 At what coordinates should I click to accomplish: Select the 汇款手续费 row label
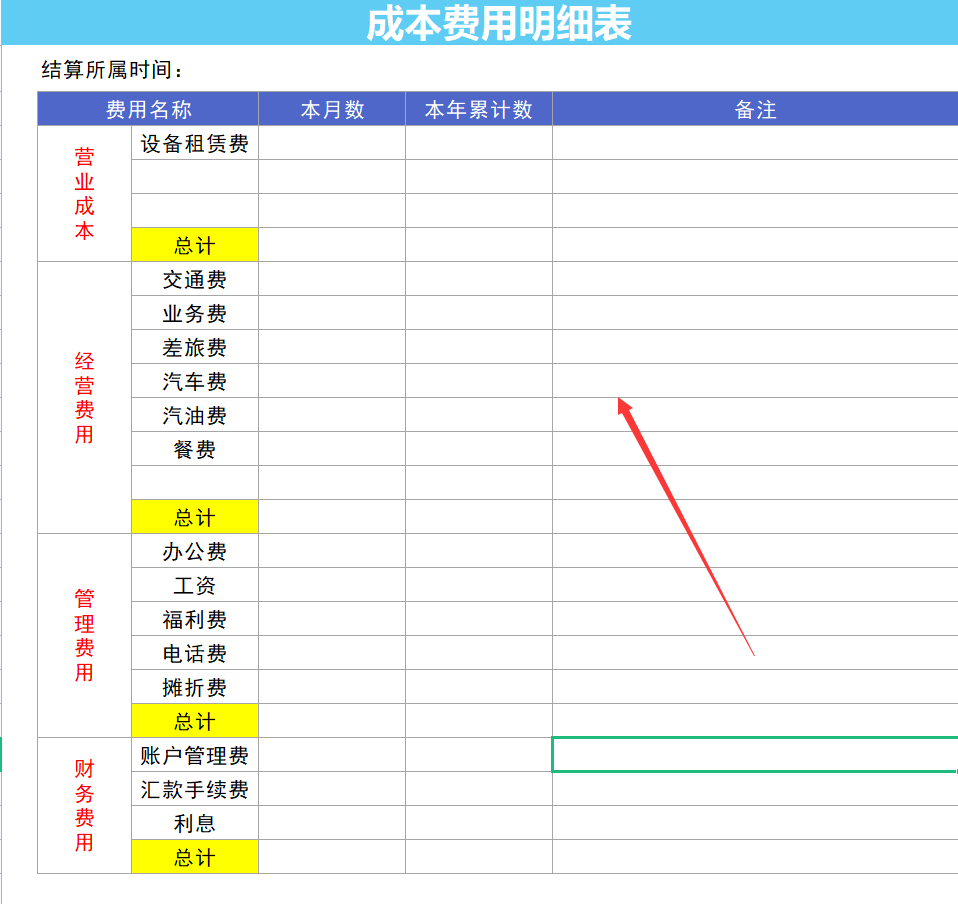coord(194,789)
